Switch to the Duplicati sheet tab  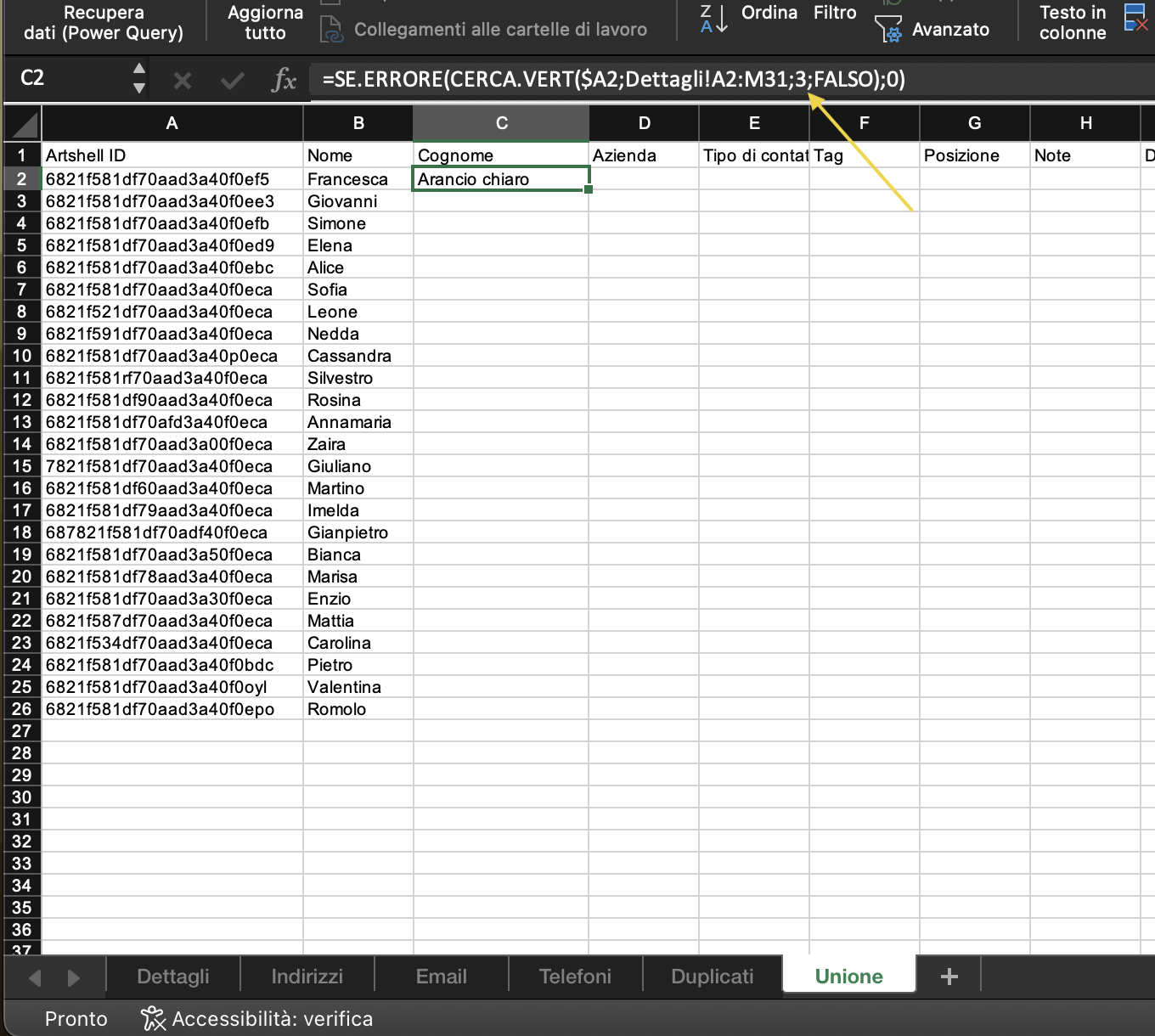(712, 977)
